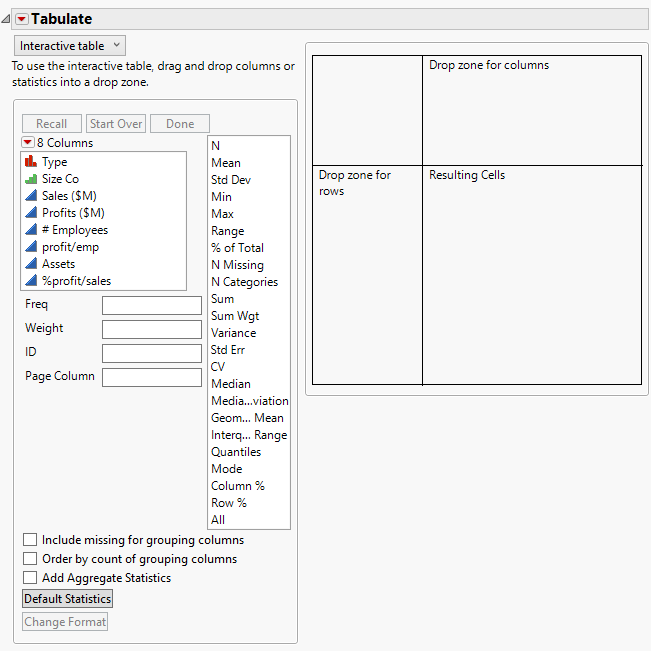This screenshot has width=651, height=651.
Task: Open the Tabulate red triangle menu
Action: point(21,19)
